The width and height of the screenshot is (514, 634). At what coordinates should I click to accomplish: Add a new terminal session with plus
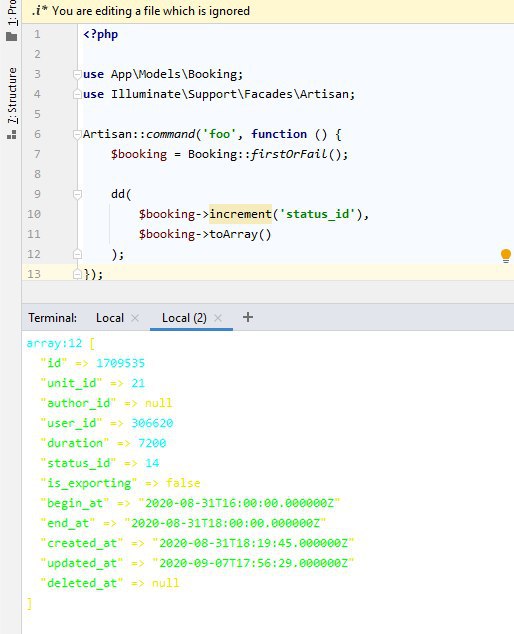pos(248,317)
